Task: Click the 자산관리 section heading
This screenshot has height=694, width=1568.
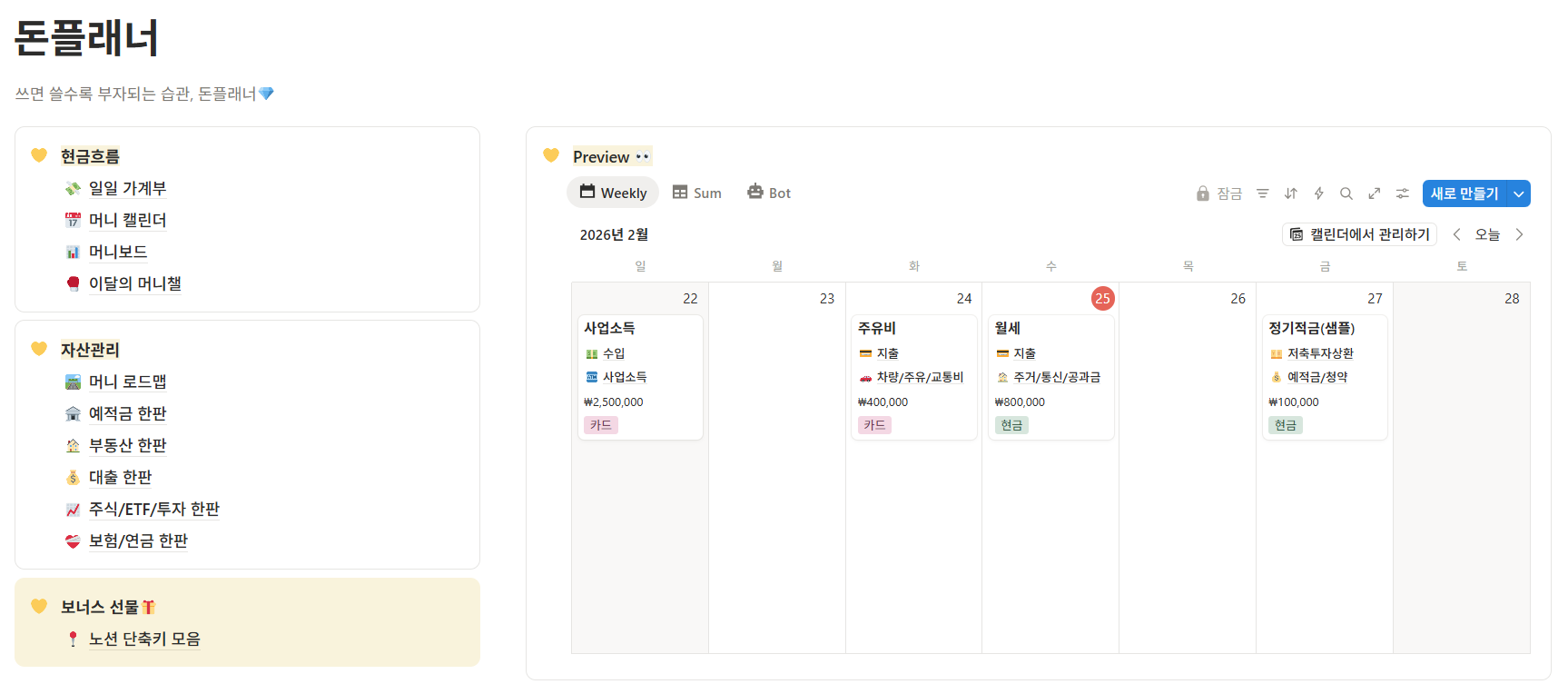Action: (x=90, y=350)
